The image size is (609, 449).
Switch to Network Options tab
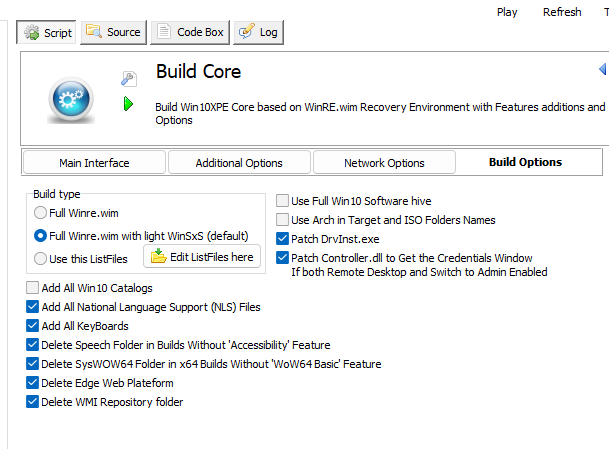384,162
